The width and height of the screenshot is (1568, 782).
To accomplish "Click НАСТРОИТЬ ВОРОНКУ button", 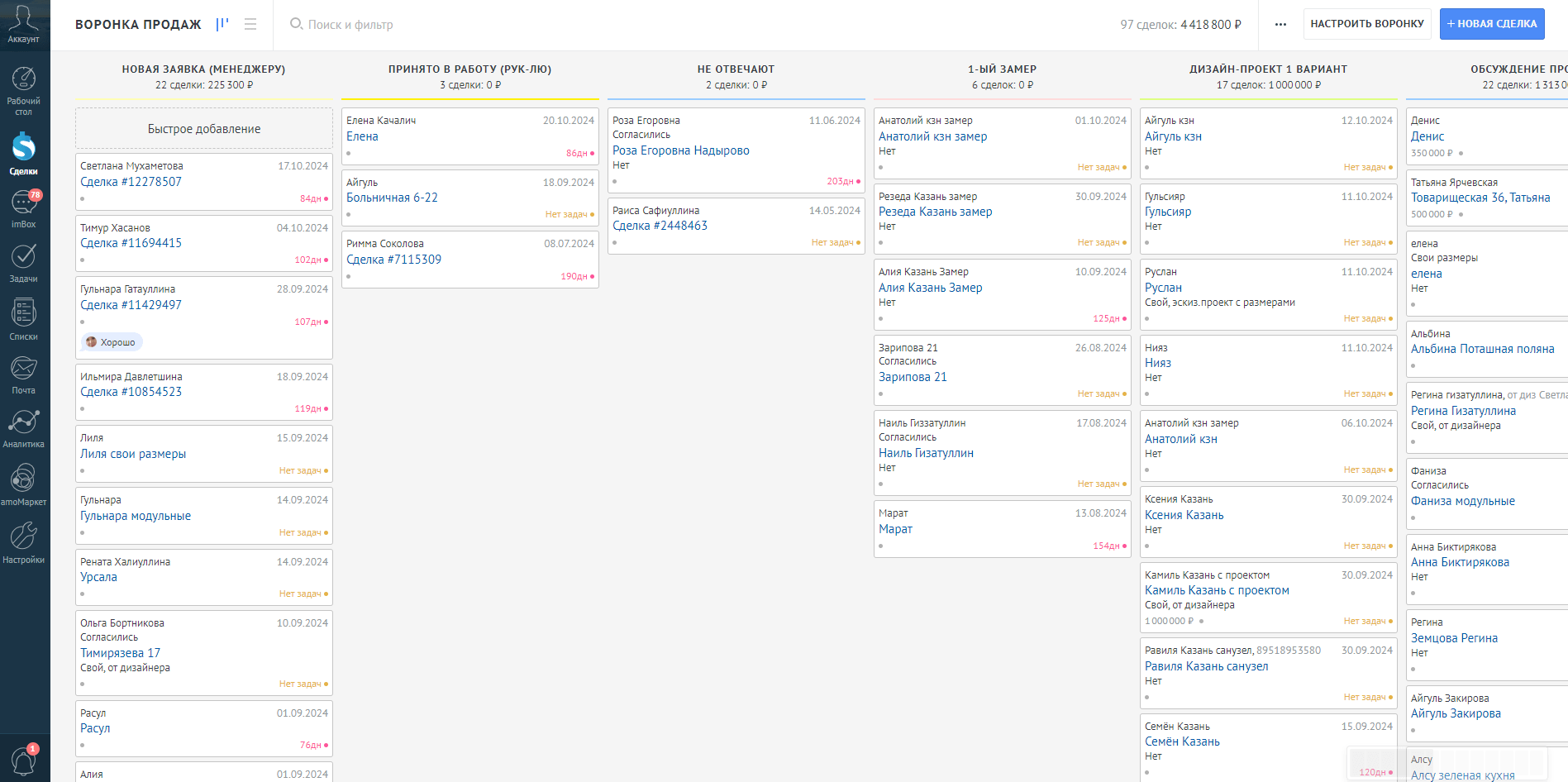I will coord(1367,24).
